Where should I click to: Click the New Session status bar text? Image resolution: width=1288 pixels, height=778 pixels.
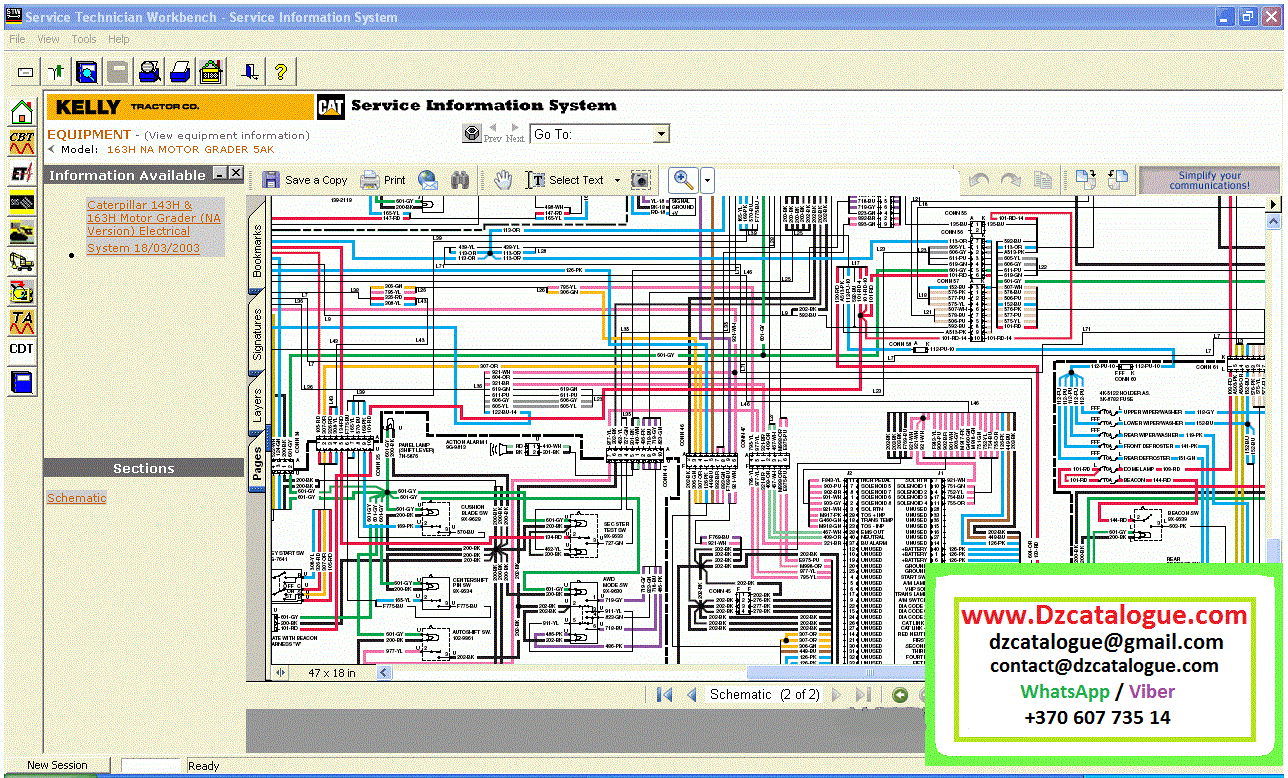point(57,765)
